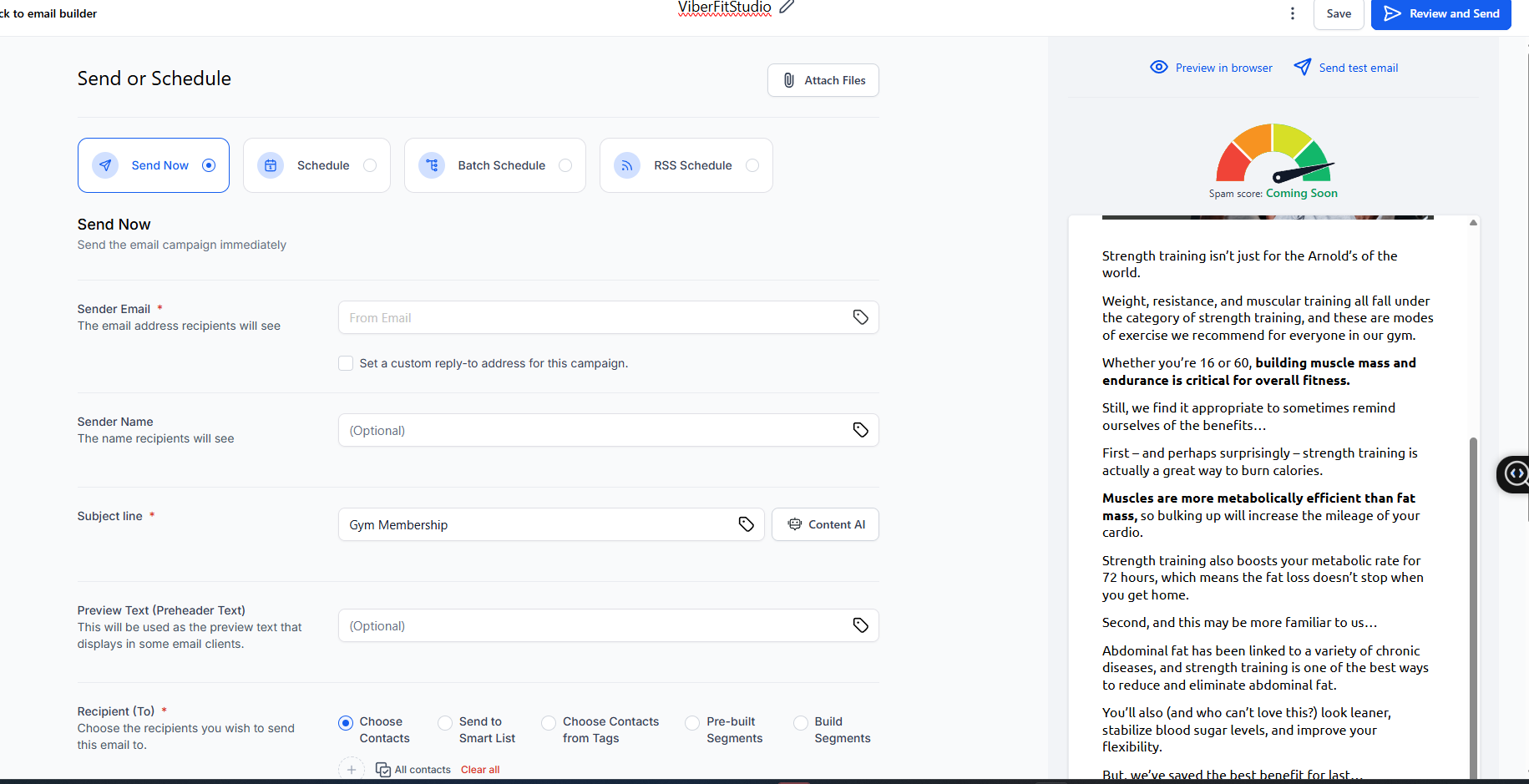Click the tag icon in Sender Email field

click(x=860, y=317)
